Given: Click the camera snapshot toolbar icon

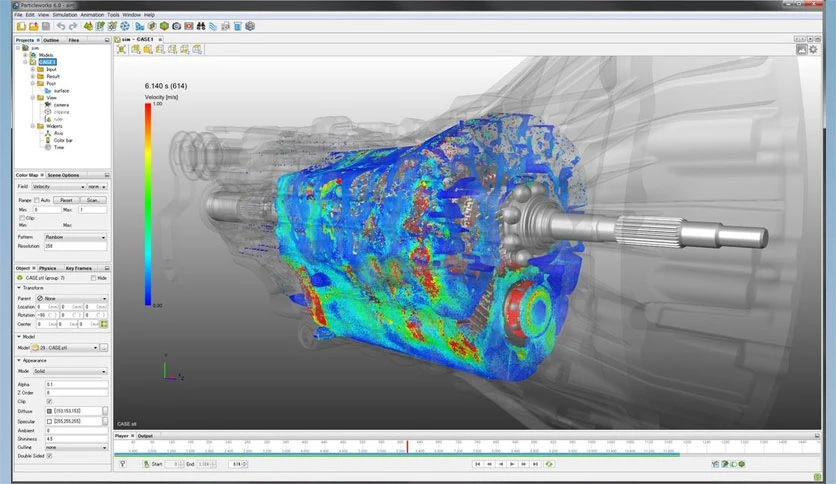Looking at the screenshot, I should (177, 26).
